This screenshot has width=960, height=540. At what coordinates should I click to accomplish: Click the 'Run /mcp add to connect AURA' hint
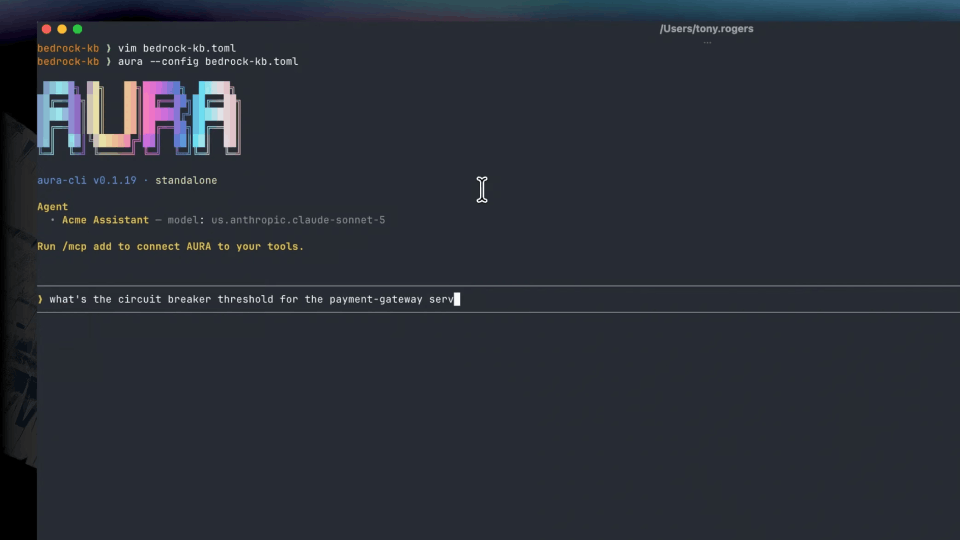coord(171,247)
